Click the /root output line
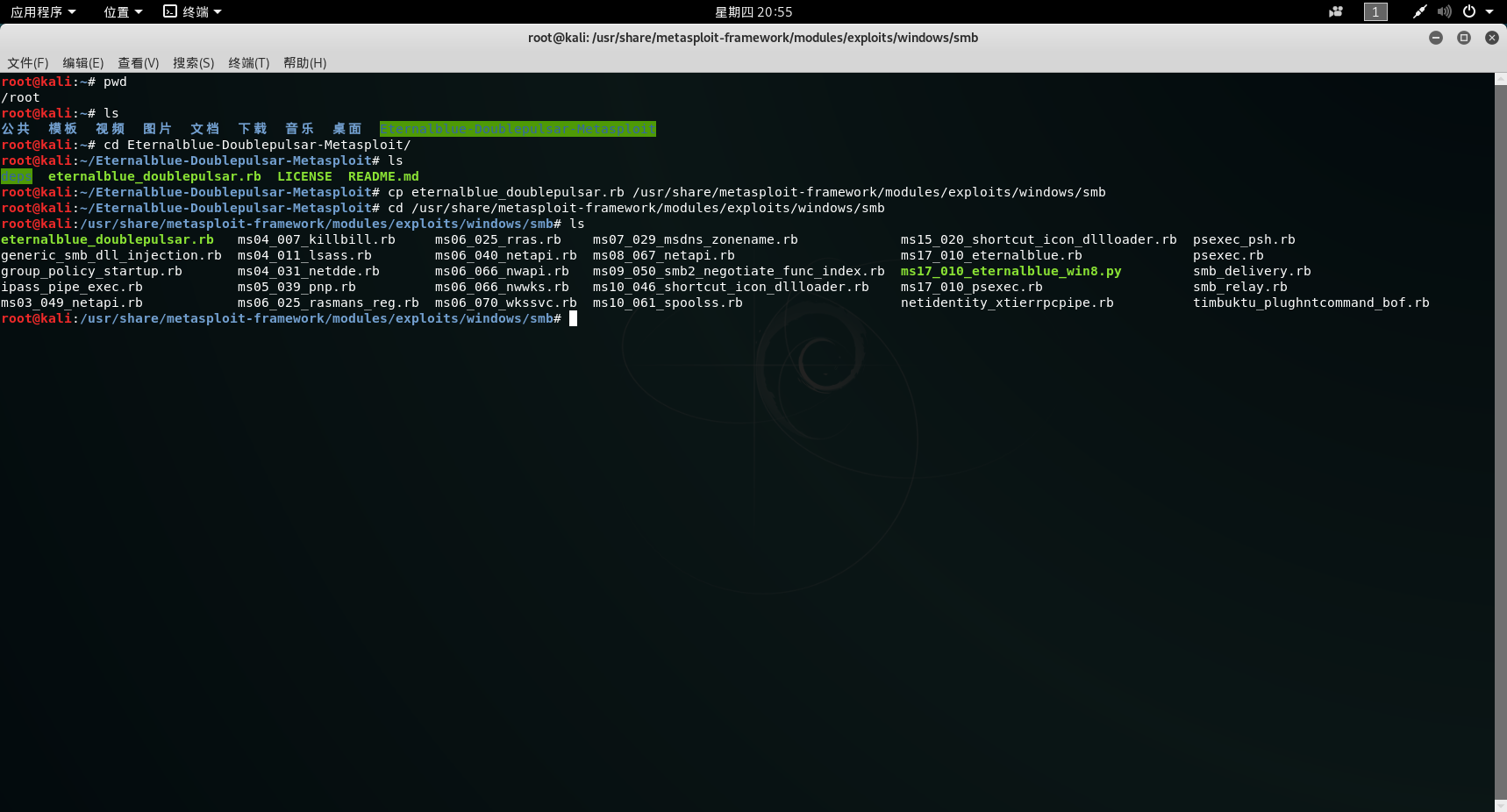 20,97
